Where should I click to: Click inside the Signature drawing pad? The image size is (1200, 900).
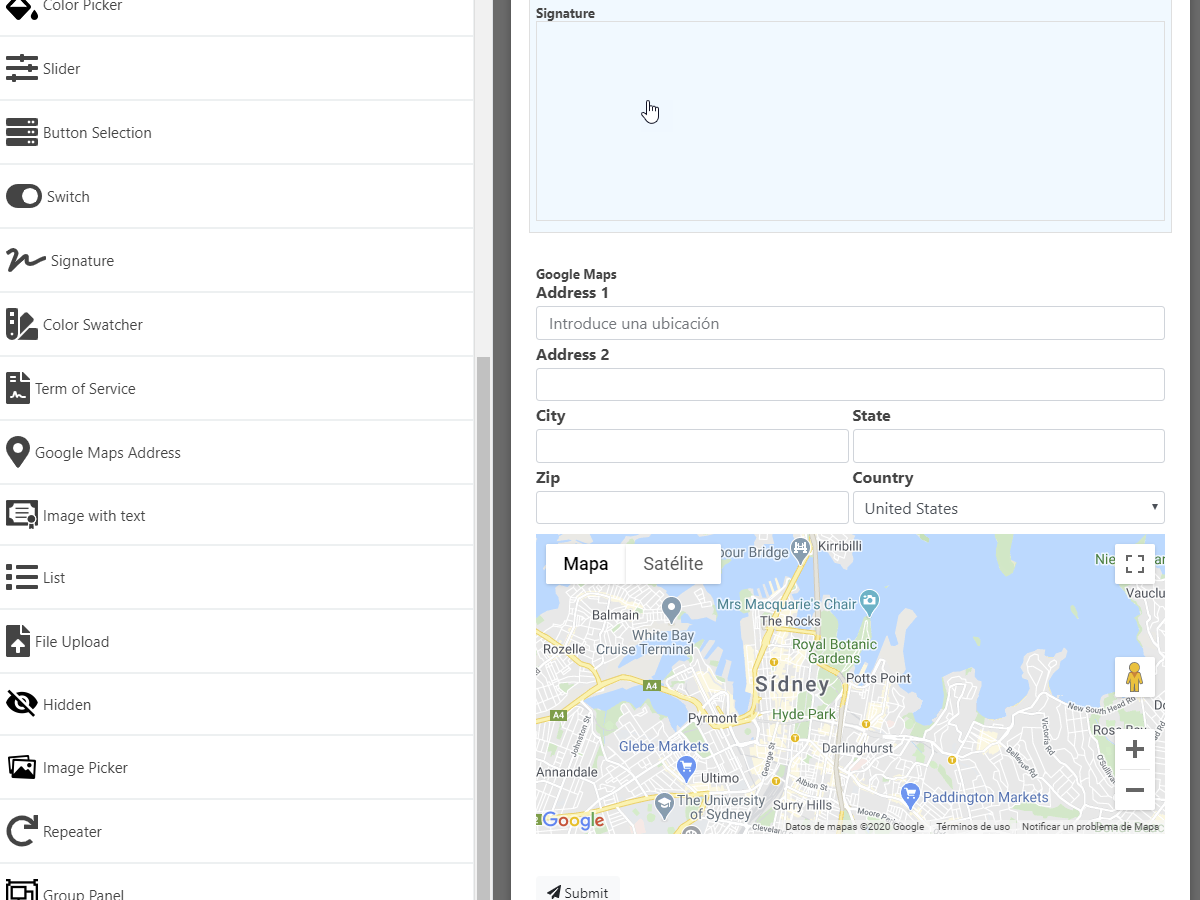(x=850, y=121)
